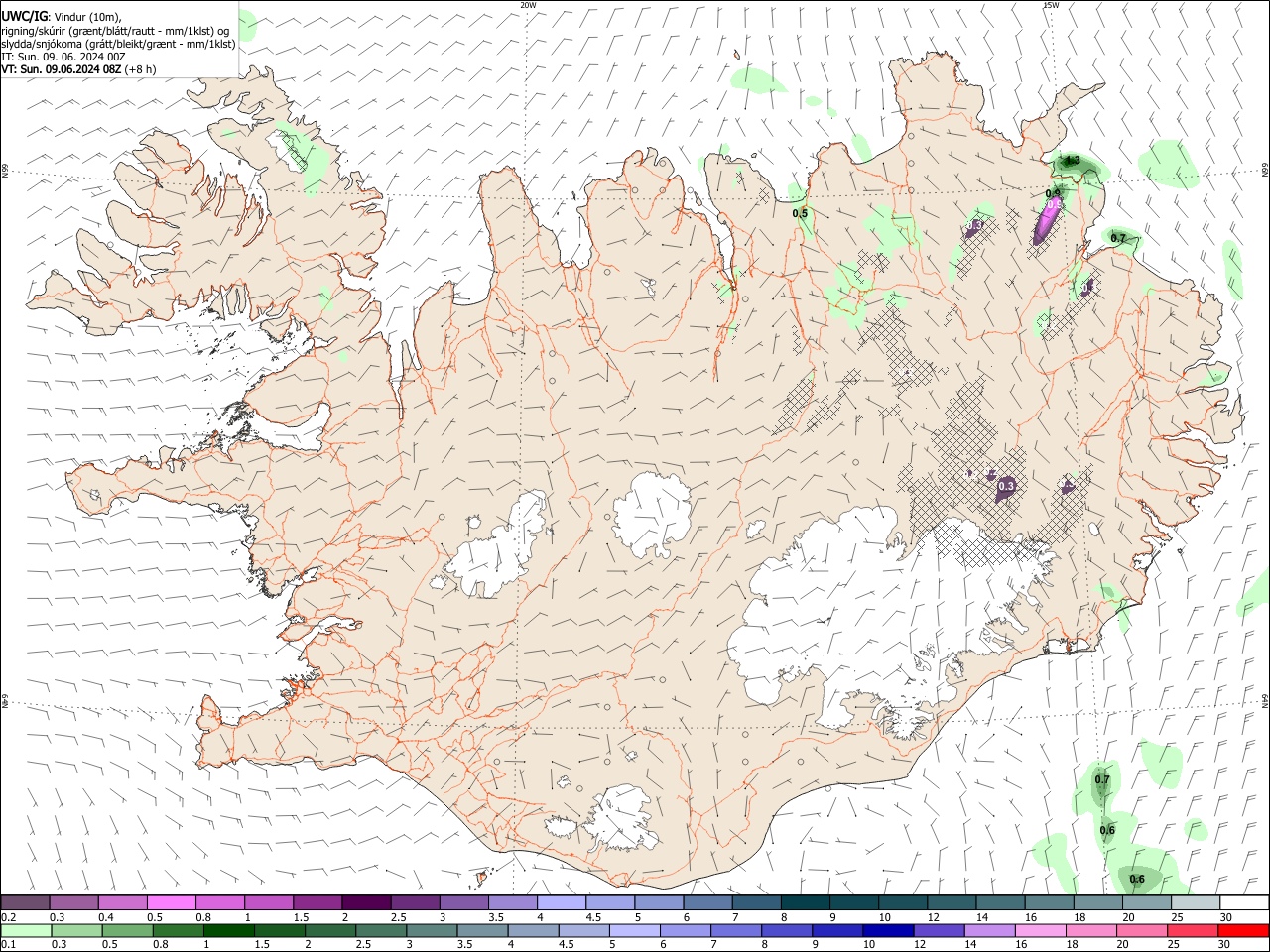Click the dark teal upper legend swatch labeled 8
The image size is (1270, 952).
(x=805, y=902)
